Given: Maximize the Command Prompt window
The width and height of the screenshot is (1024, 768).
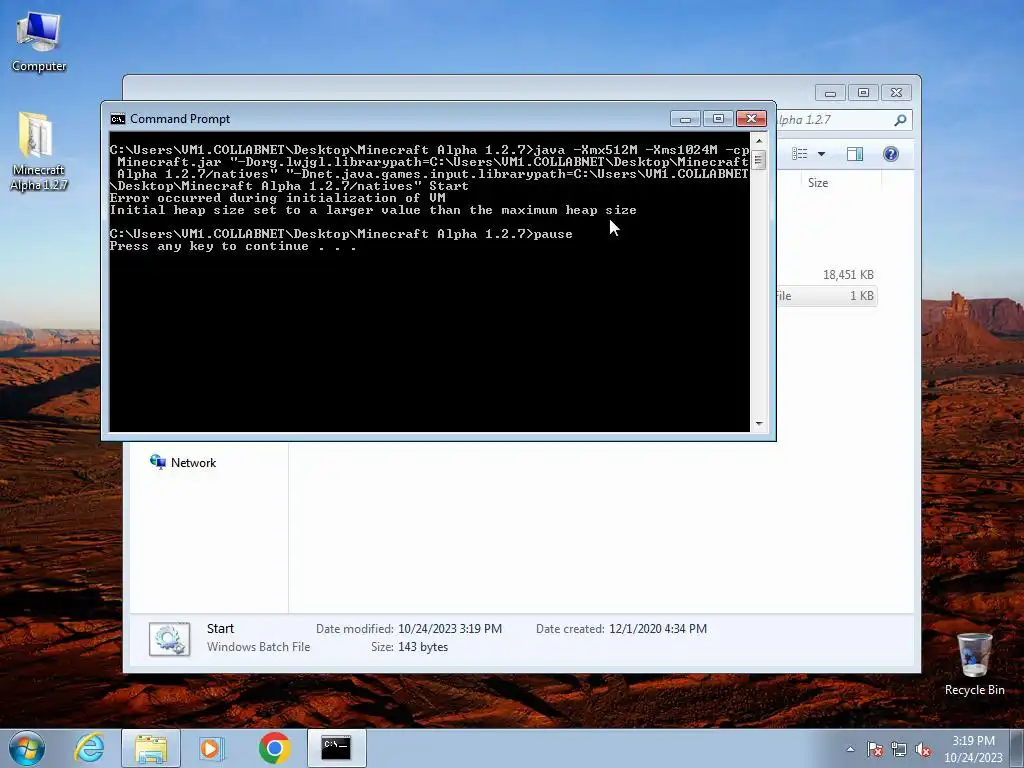Looking at the screenshot, I should [718, 119].
